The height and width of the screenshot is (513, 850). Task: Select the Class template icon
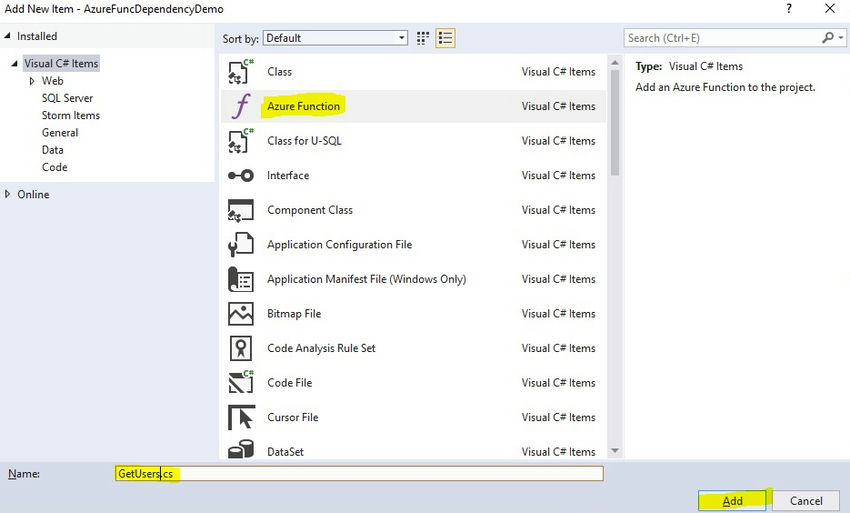click(x=241, y=72)
